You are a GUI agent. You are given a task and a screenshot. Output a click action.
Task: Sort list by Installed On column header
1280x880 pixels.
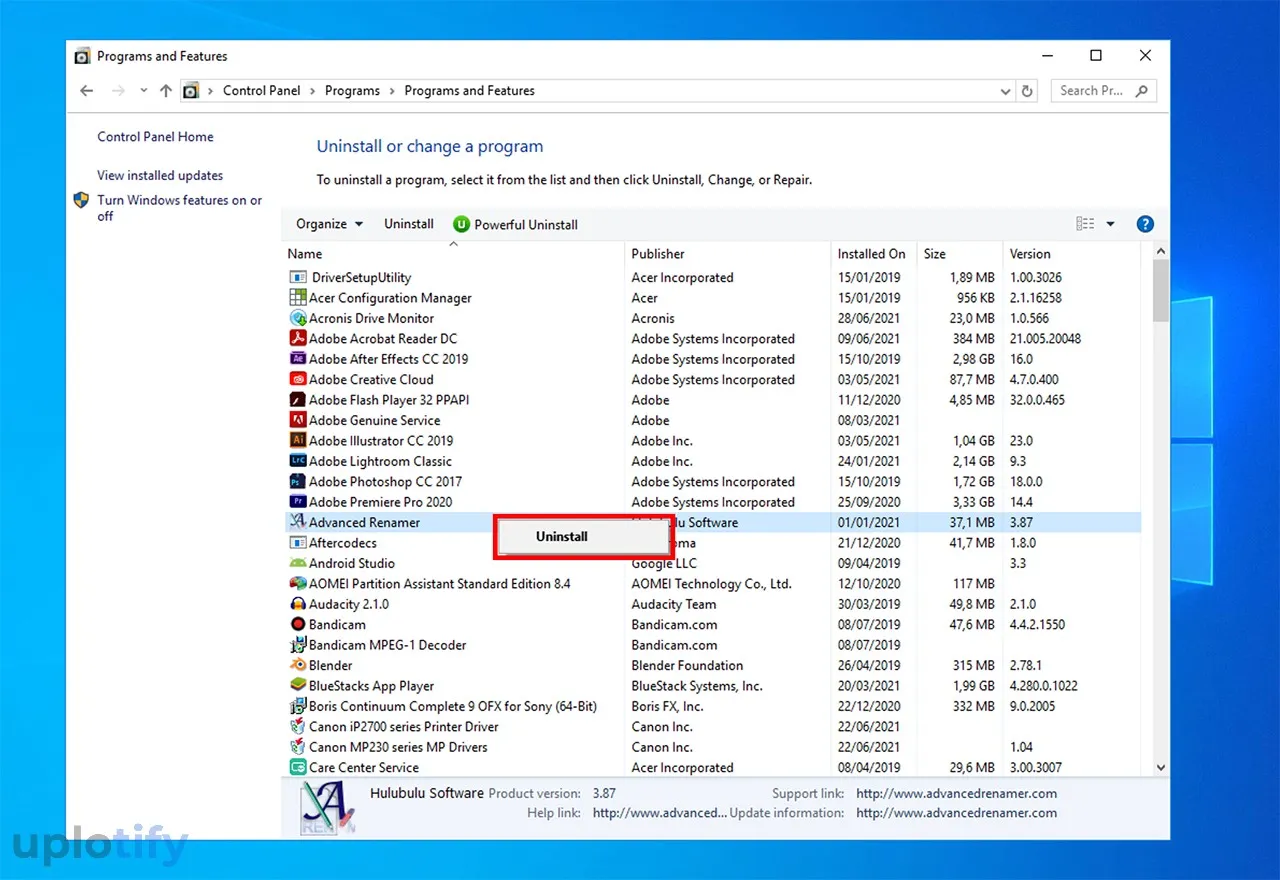tap(874, 254)
